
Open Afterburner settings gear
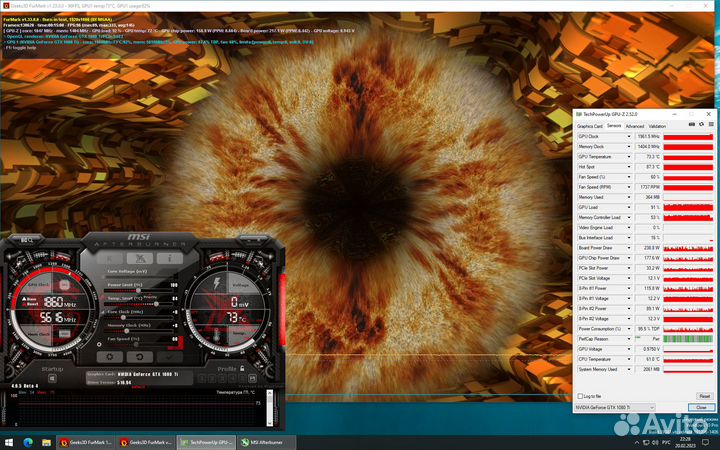click(x=110, y=356)
